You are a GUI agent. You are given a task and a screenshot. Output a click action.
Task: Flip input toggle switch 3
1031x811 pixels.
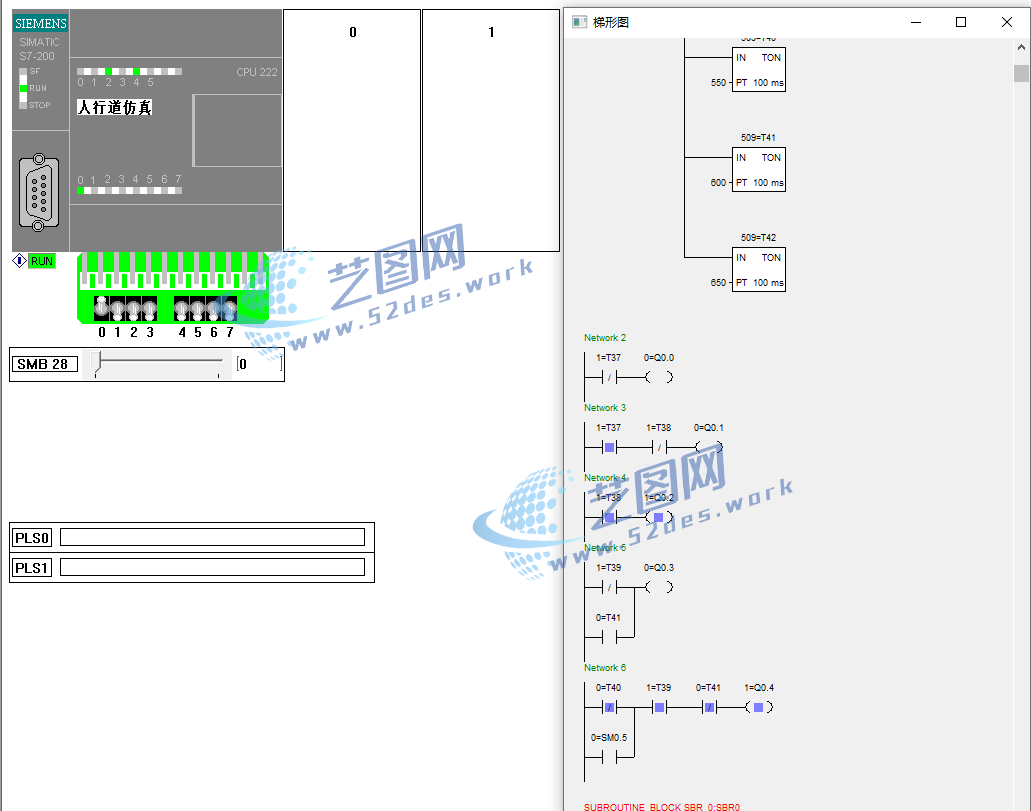[x=149, y=308]
